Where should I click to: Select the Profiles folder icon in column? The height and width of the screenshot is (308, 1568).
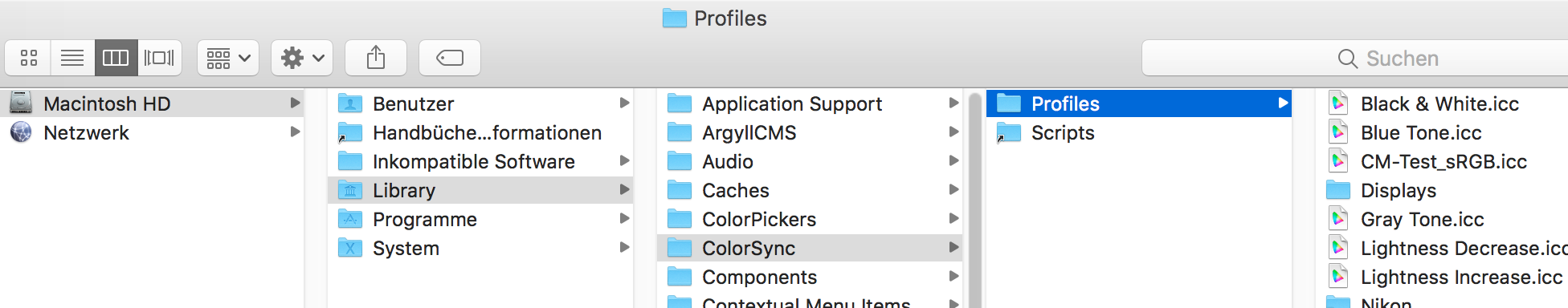point(1009,103)
